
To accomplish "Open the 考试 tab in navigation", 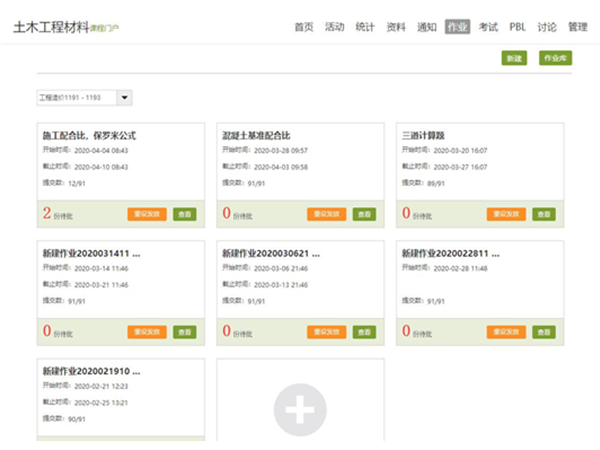I will point(488,27).
